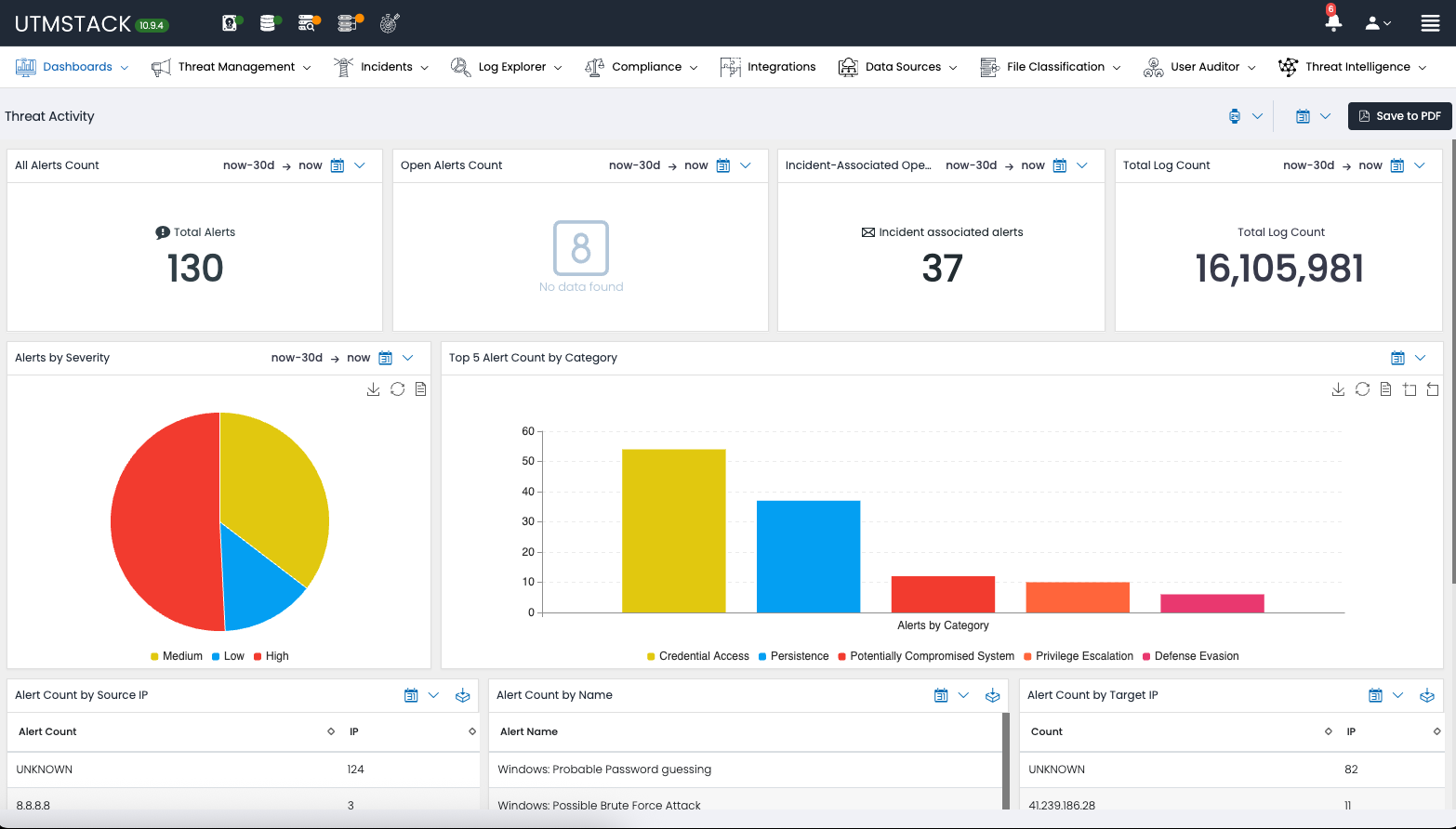Refresh the Top 5 Alert Category chart
Viewport: 1456px width, 829px height.
[1363, 389]
